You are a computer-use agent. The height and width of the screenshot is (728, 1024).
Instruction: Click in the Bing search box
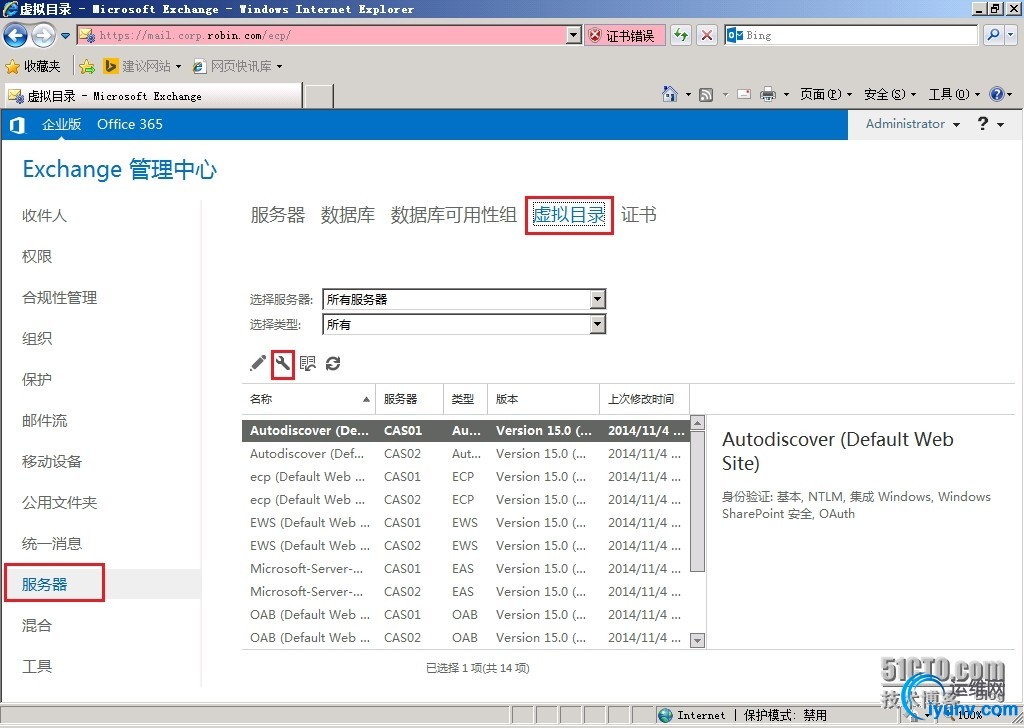click(861, 35)
